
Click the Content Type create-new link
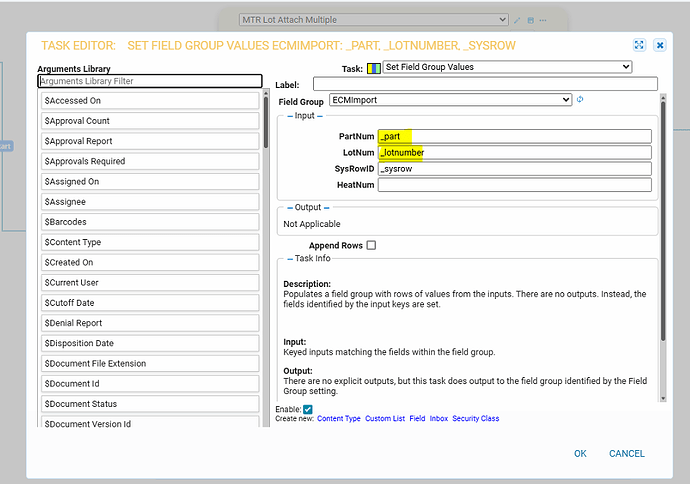338,419
